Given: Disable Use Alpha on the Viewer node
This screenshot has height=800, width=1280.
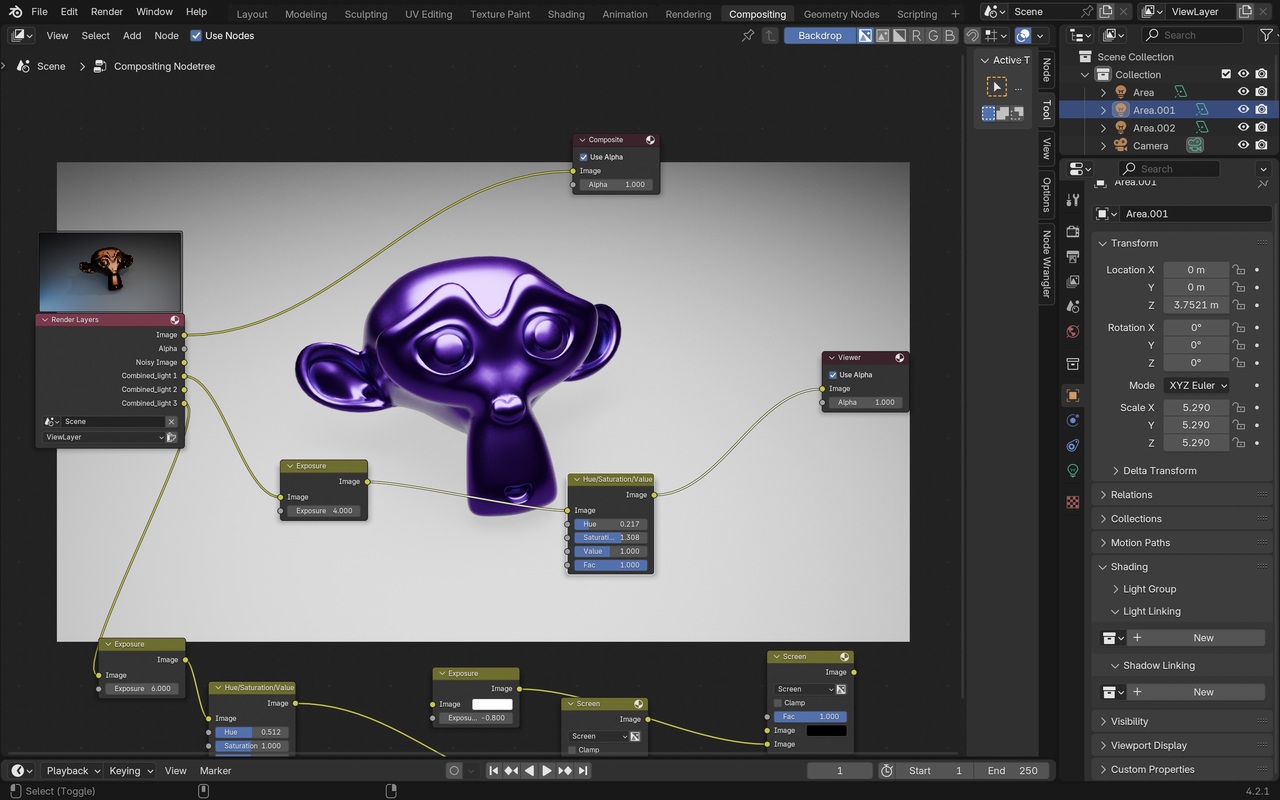Looking at the screenshot, I should (x=833, y=375).
